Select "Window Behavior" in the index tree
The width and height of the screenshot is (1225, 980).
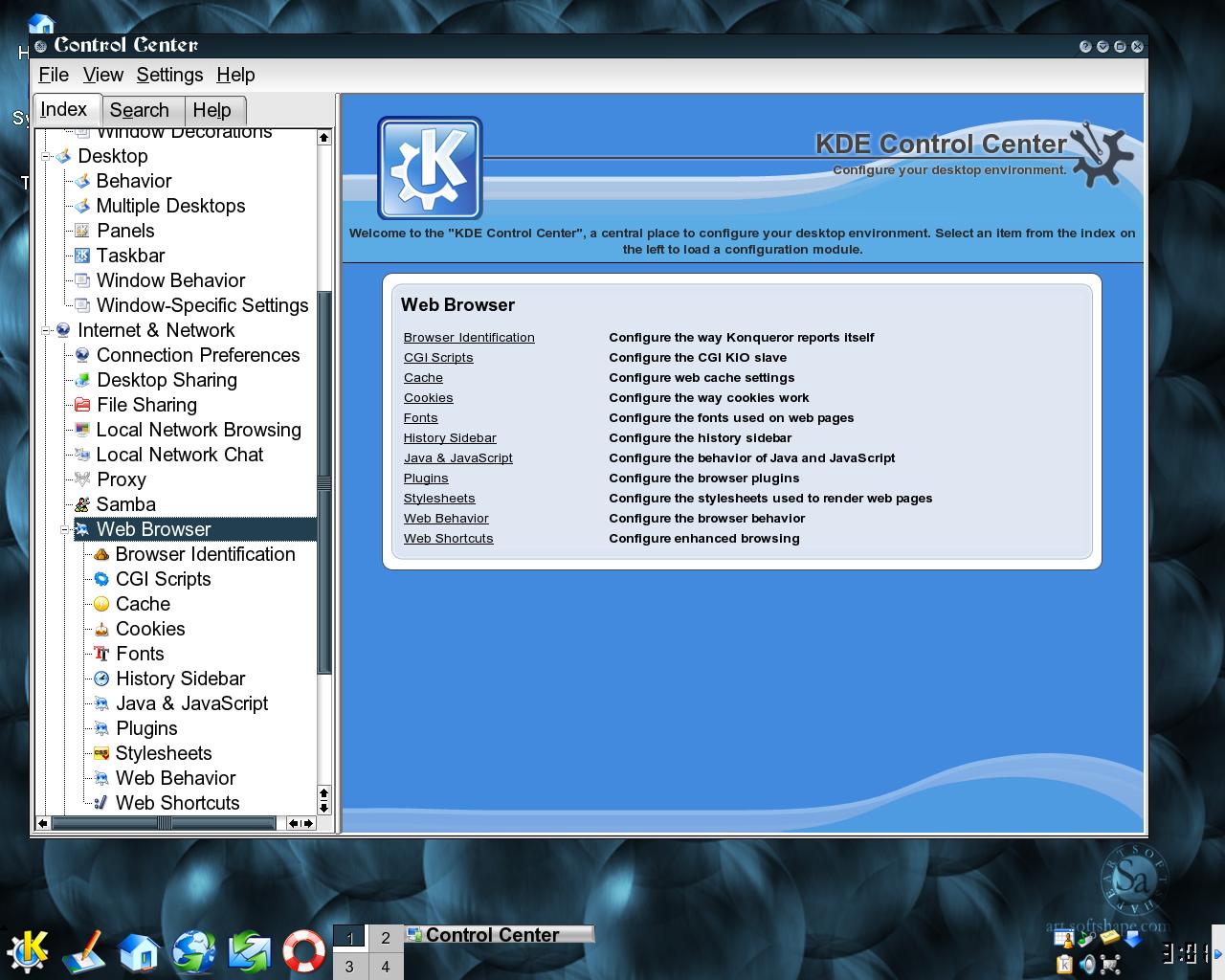tap(170, 280)
